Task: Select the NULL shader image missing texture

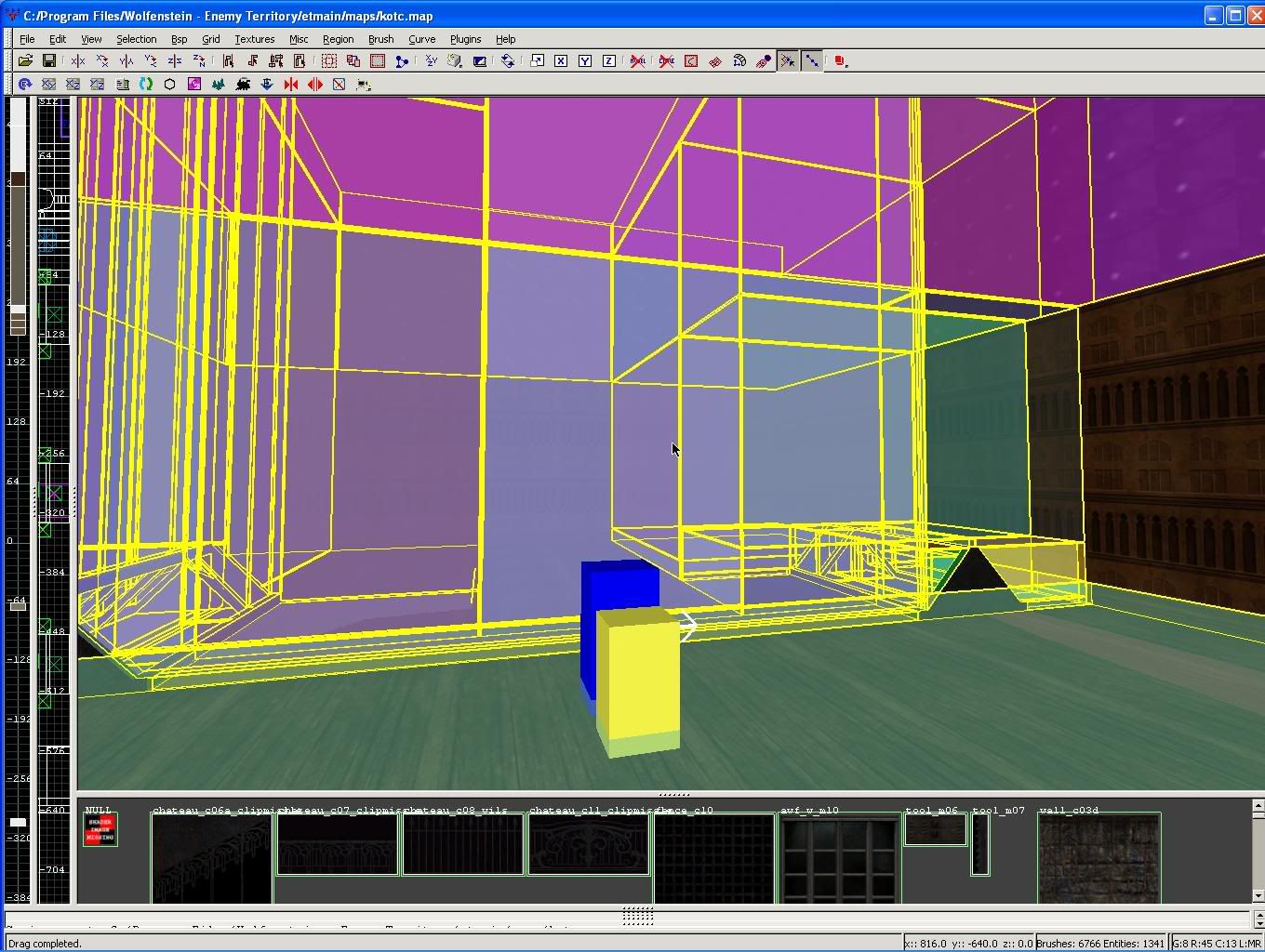Action: 100,829
